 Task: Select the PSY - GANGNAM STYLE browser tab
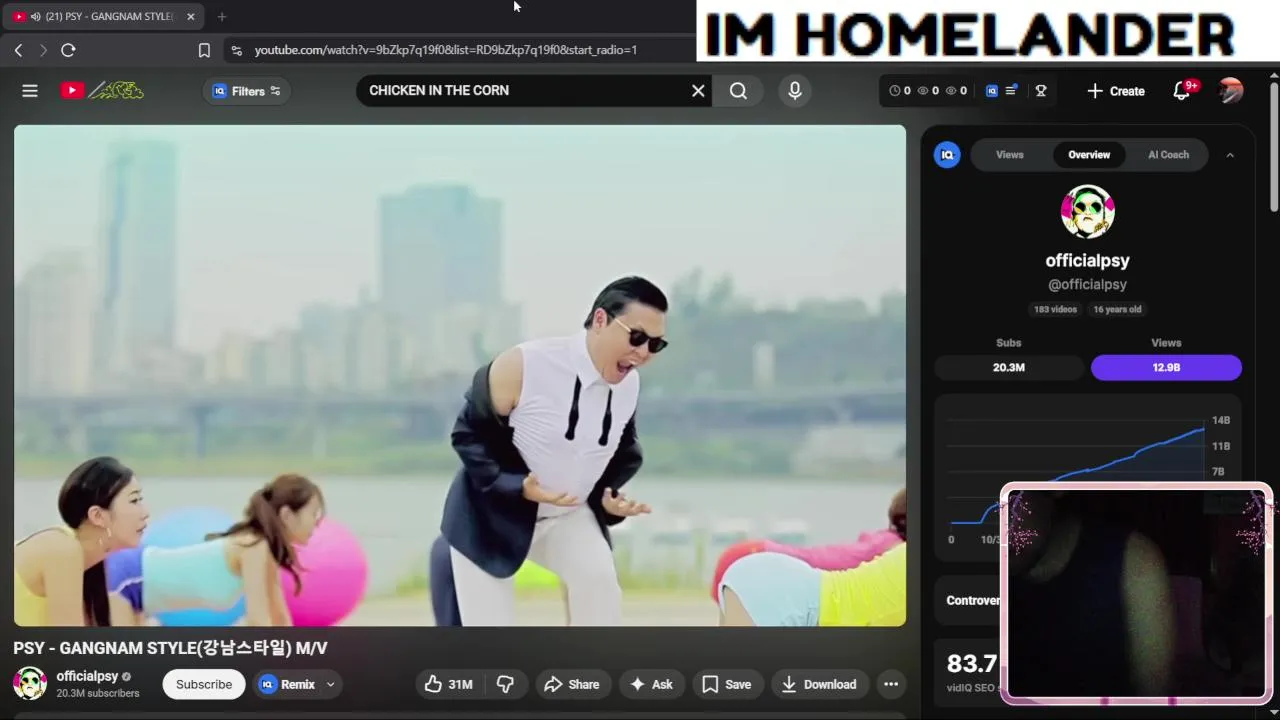pyautogui.click(x=103, y=17)
